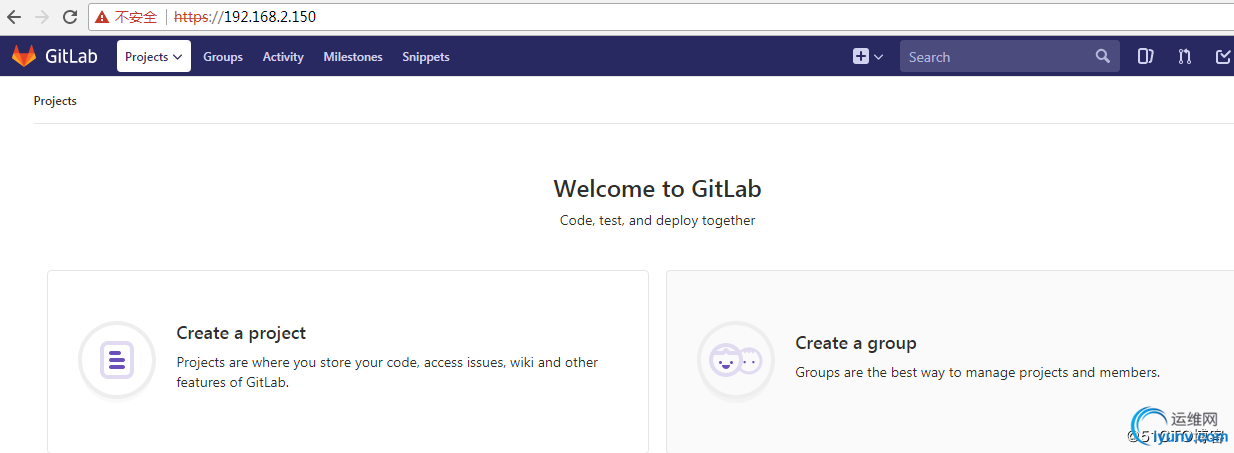The image size is (1234, 453).
Task: Click the search magnifier icon
Action: pos(1102,57)
